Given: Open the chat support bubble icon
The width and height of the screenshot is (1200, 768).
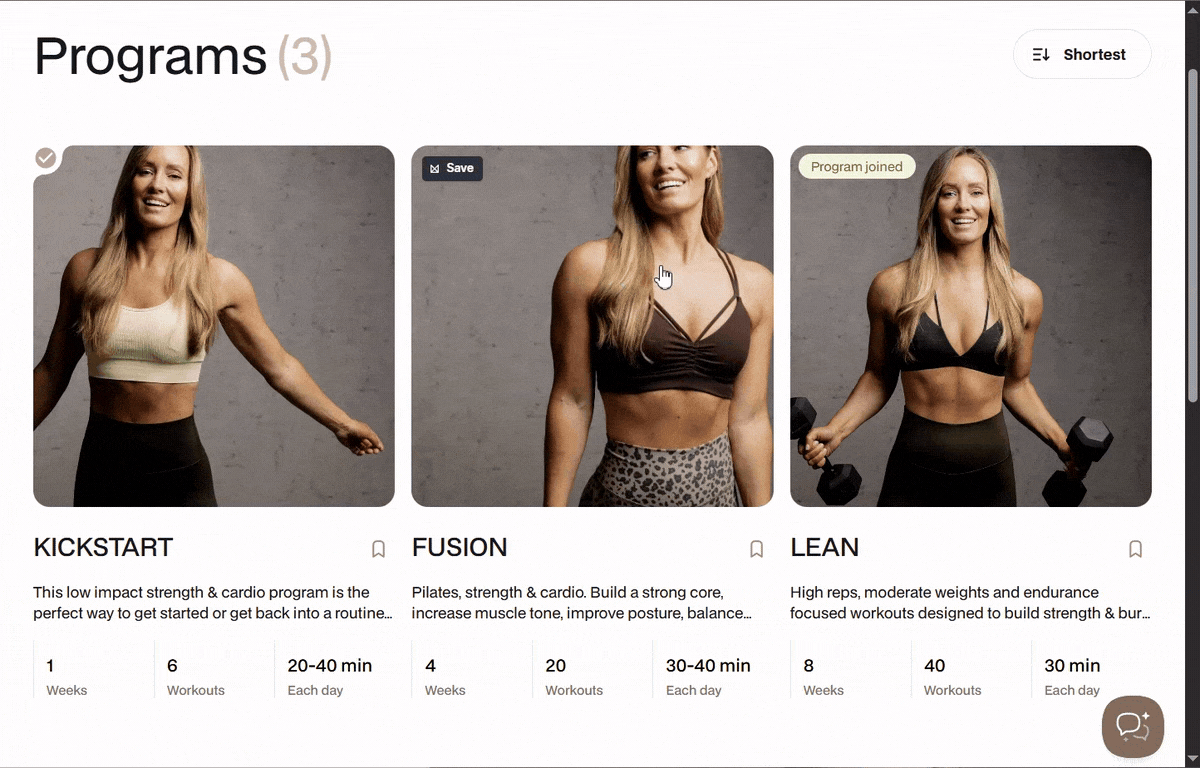Looking at the screenshot, I should [x=1133, y=727].
